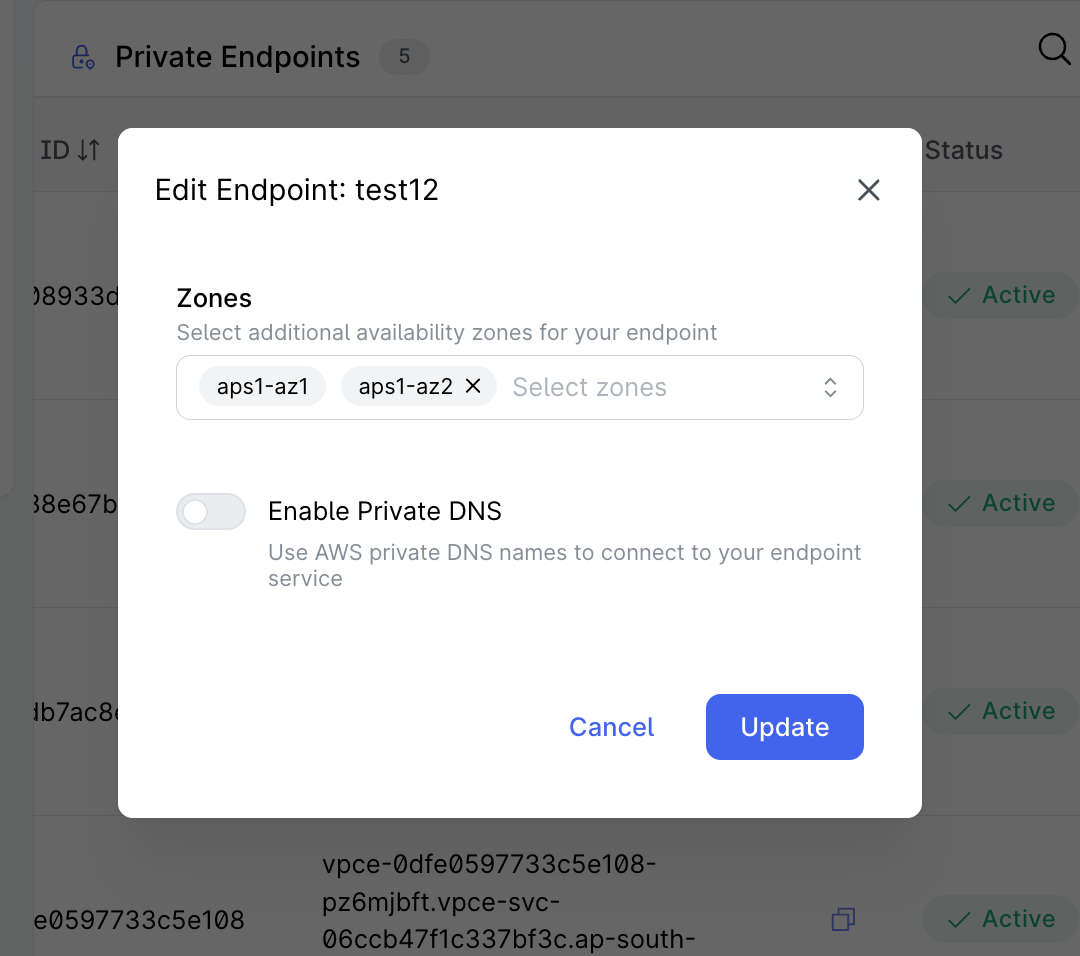Open the Select zones dropdown
Viewport: 1080px width, 956px height.
pos(590,387)
